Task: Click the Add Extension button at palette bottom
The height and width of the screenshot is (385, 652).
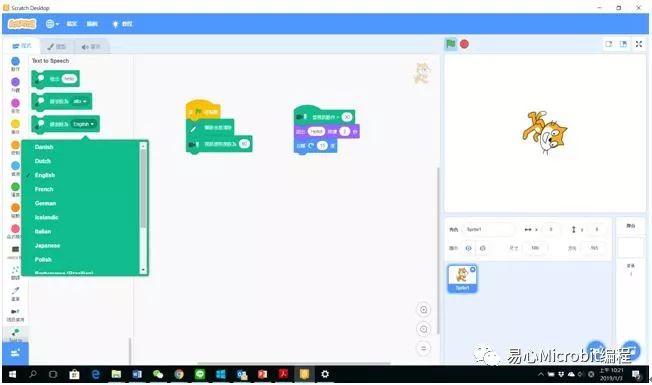Action: coord(15,353)
